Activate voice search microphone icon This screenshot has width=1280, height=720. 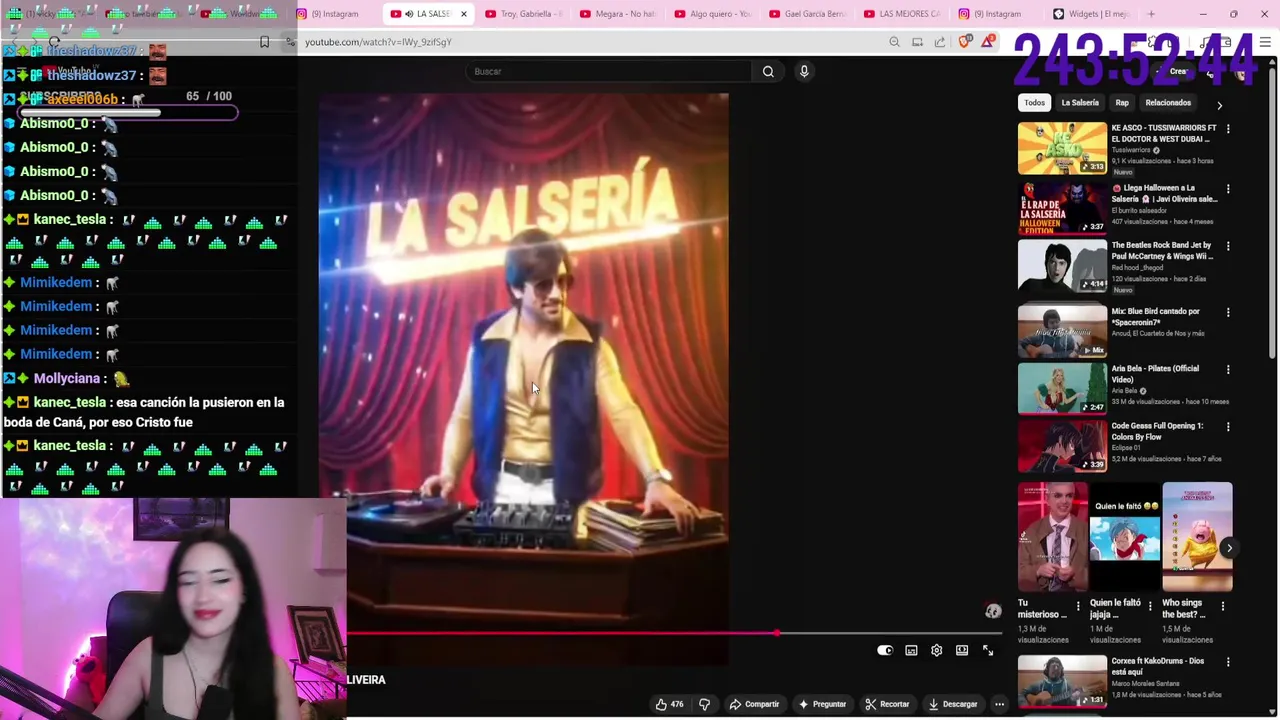click(804, 71)
